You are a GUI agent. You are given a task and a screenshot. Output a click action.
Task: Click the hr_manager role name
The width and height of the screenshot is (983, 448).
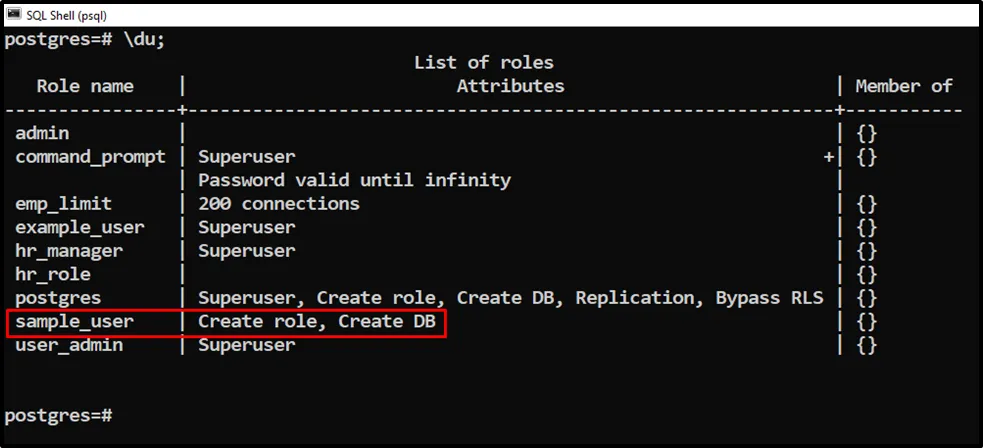tap(69, 251)
